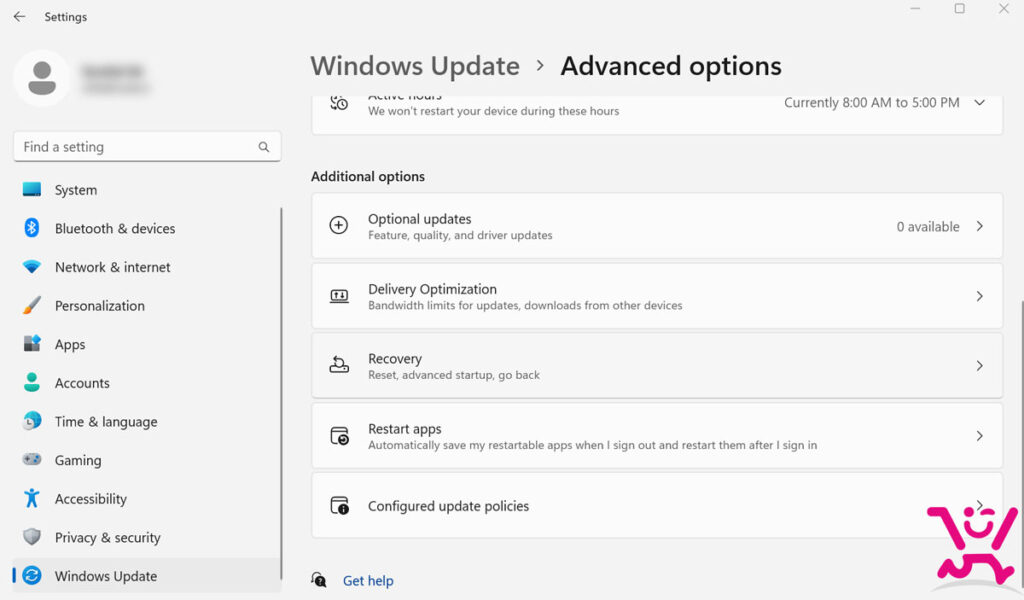The height and width of the screenshot is (600, 1024).
Task: Click the System monitor icon
Action: pyautogui.click(x=31, y=189)
